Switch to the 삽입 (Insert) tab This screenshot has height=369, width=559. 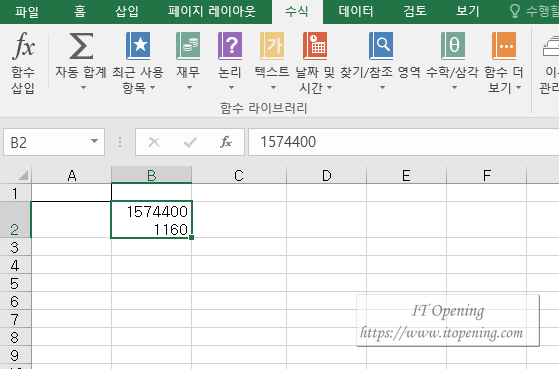coord(127,12)
